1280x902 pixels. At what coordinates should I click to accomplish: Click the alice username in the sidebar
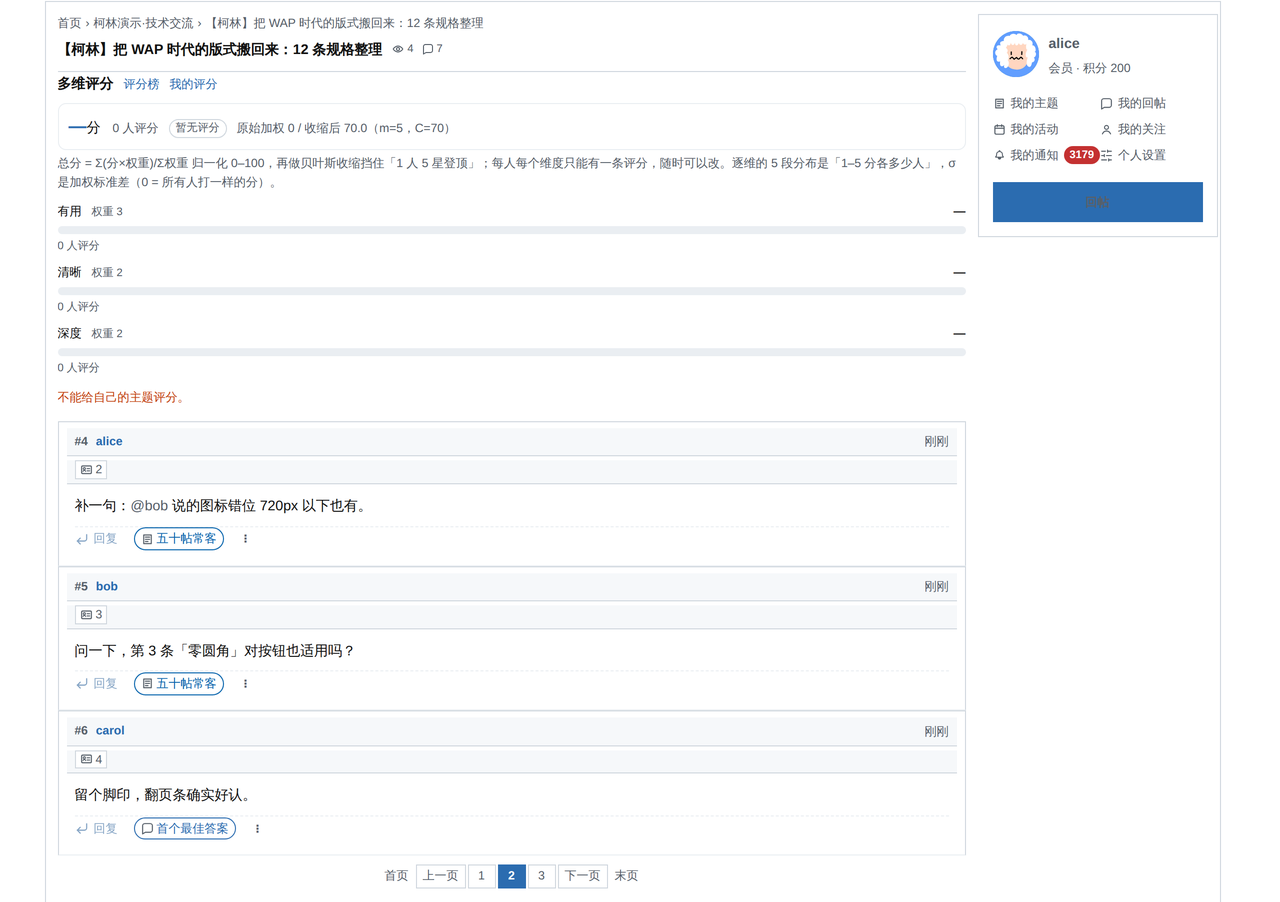point(1064,43)
